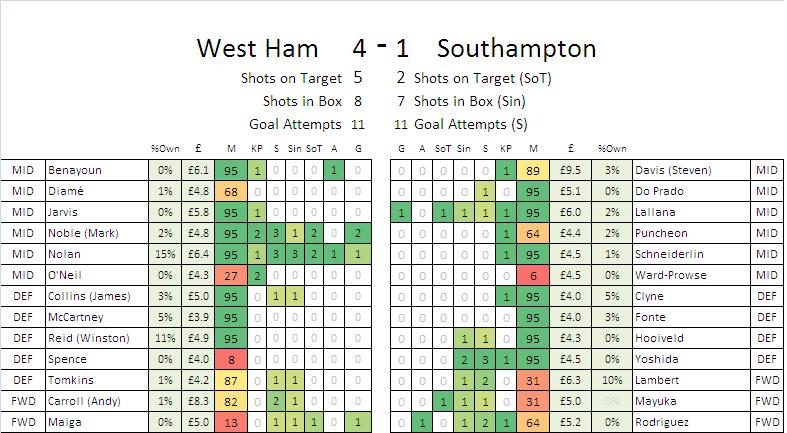Click the Southampton team title
The width and height of the screenshot is (787, 433).
[516, 47]
